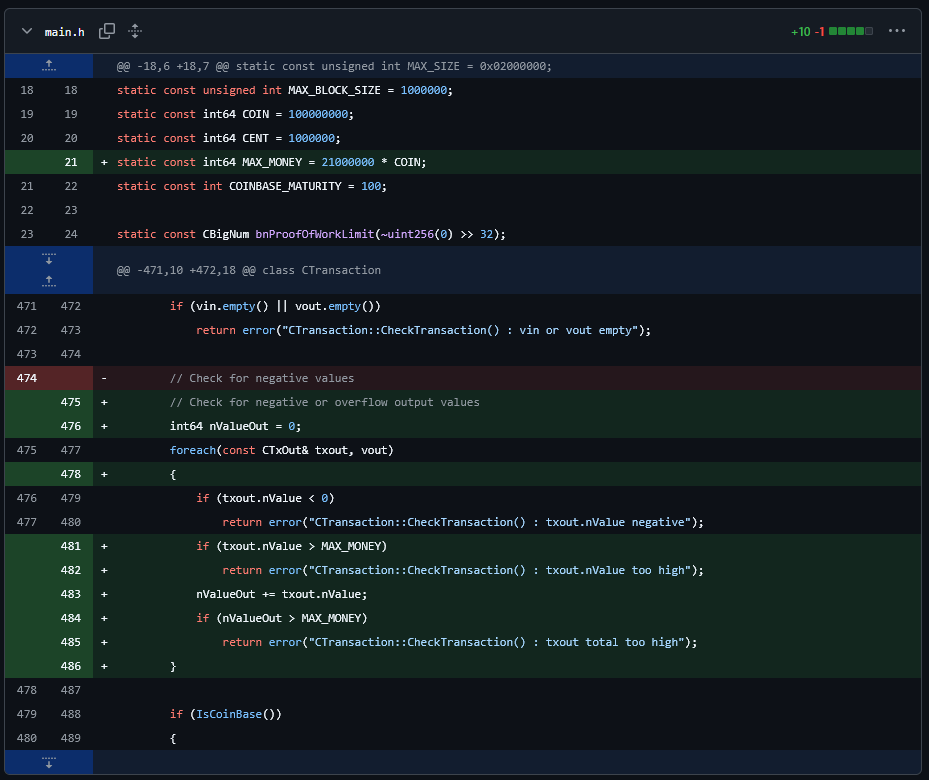Expand lines above the MAX_SIZE hunk

[48, 66]
